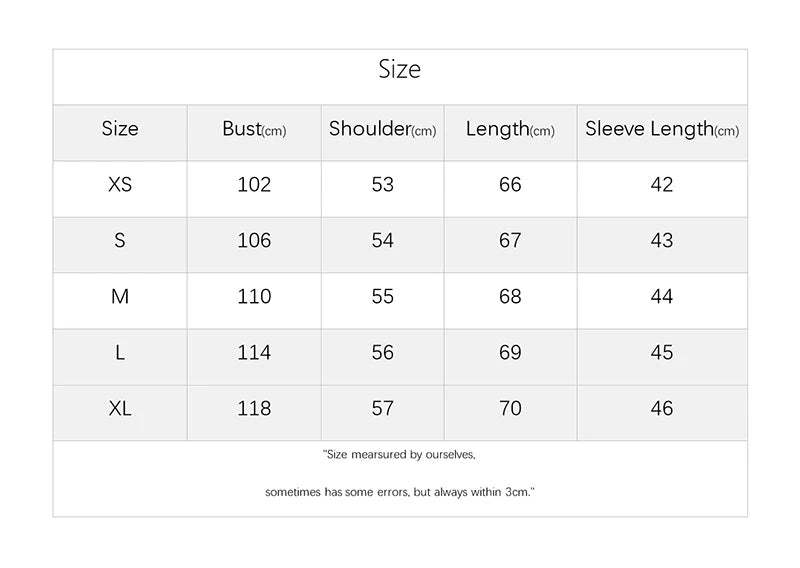Click the bust value 102 cell
Image resolution: width=800 pixels, height=568 pixels.
coord(254,185)
